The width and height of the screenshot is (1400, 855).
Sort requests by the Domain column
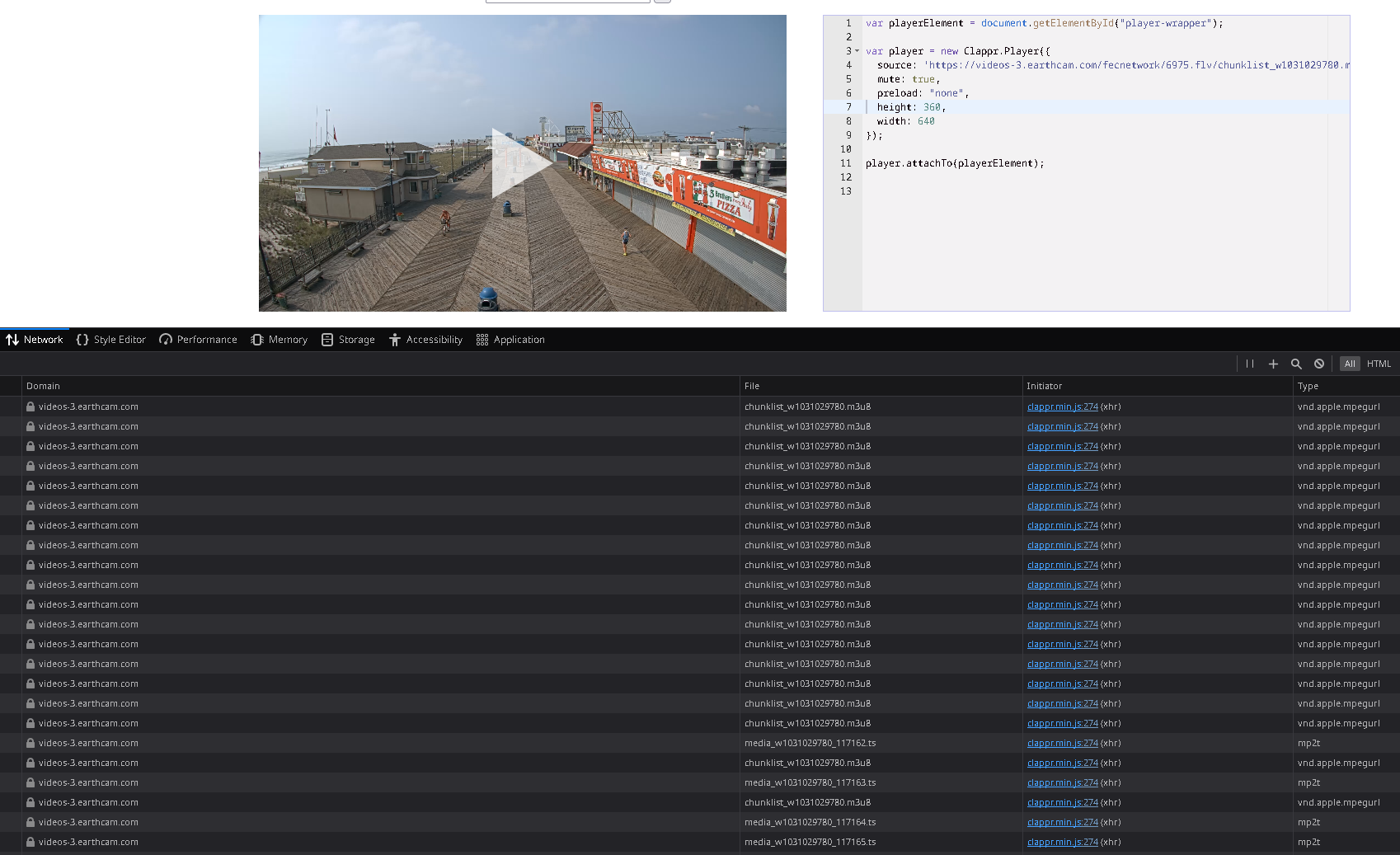point(43,386)
